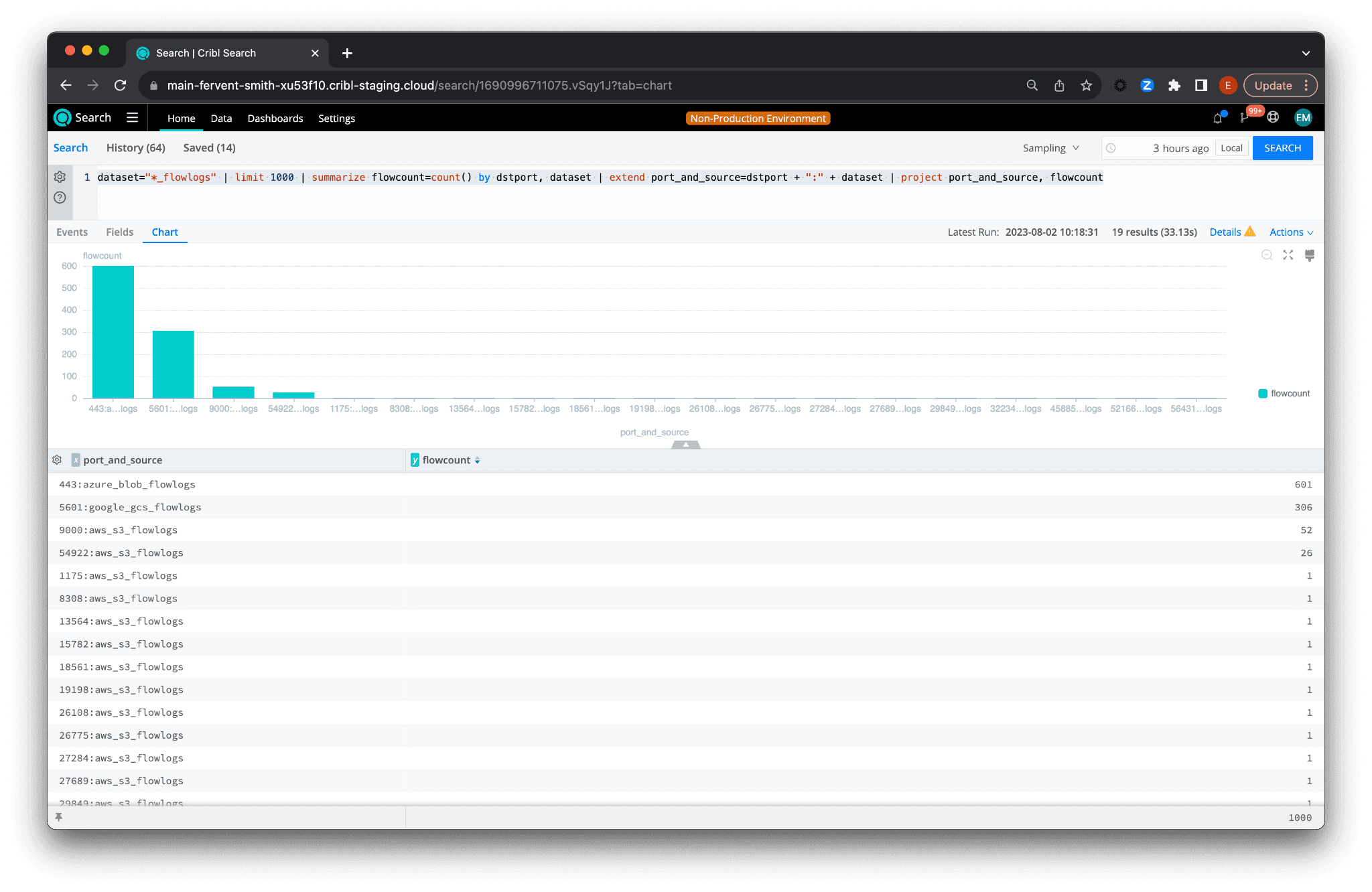This screenshot has height=892, width=1372.
Task: Switch to the Fields tab
Action: click(119, 232)
